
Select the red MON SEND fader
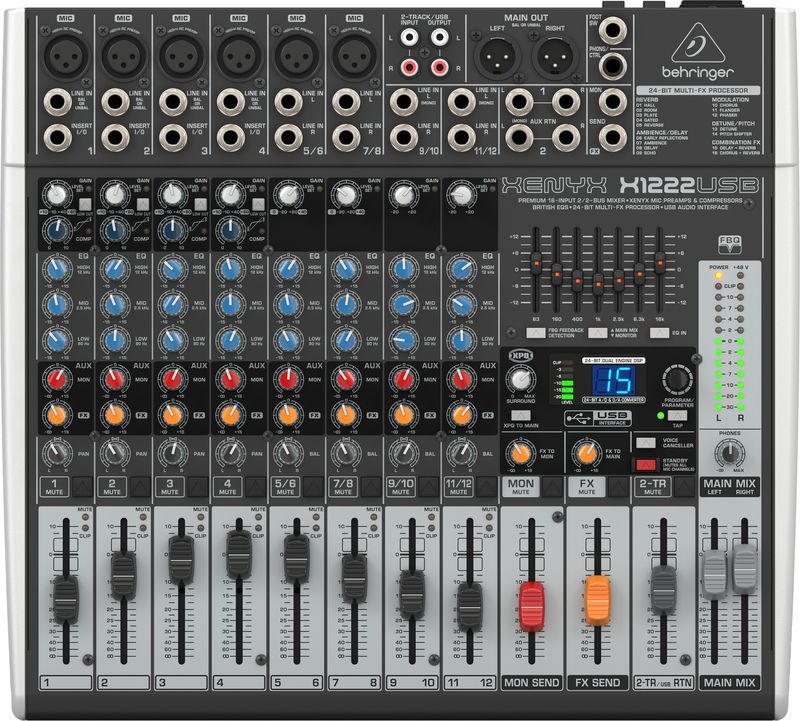click(532, 605)
